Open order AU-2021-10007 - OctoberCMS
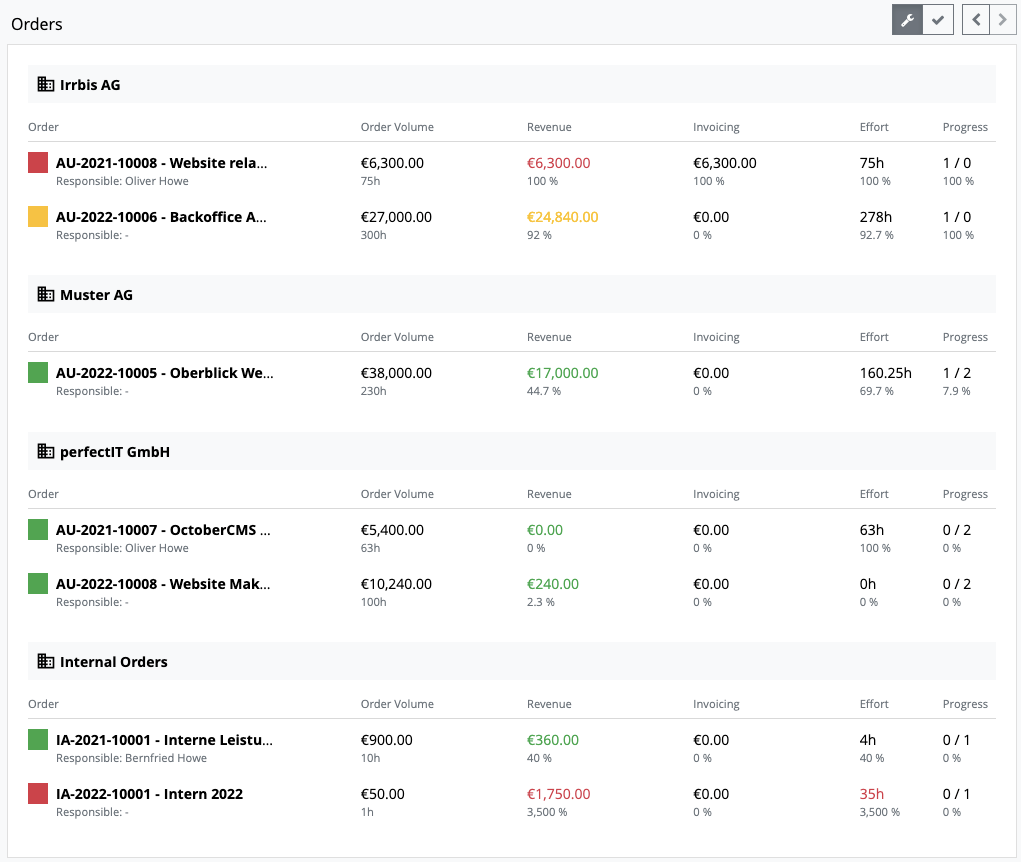Viewport: 1021px width, 862px height. point(163,530)
